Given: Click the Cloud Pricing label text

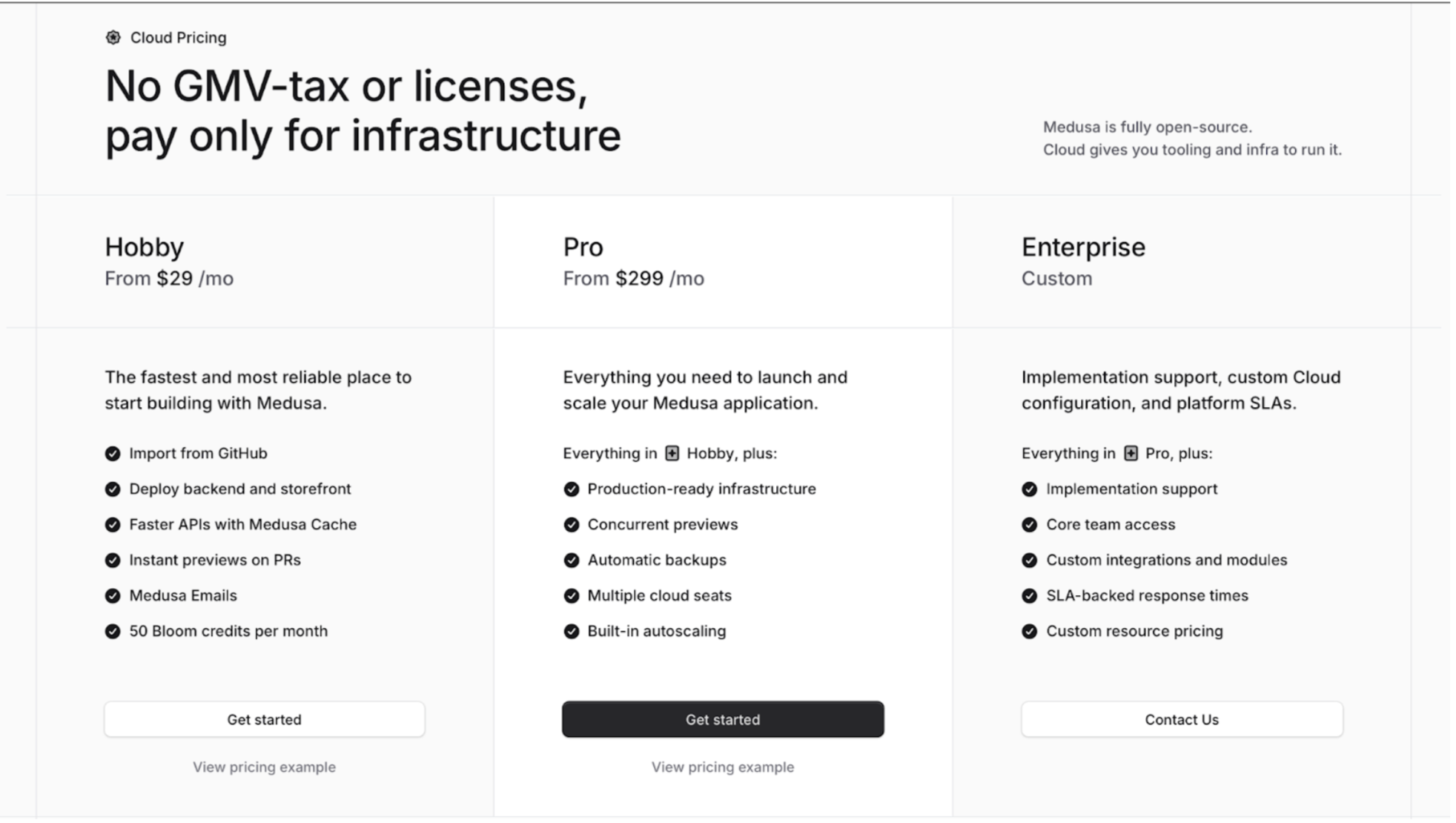Looking at the screenshot, I should pos(178,38).
